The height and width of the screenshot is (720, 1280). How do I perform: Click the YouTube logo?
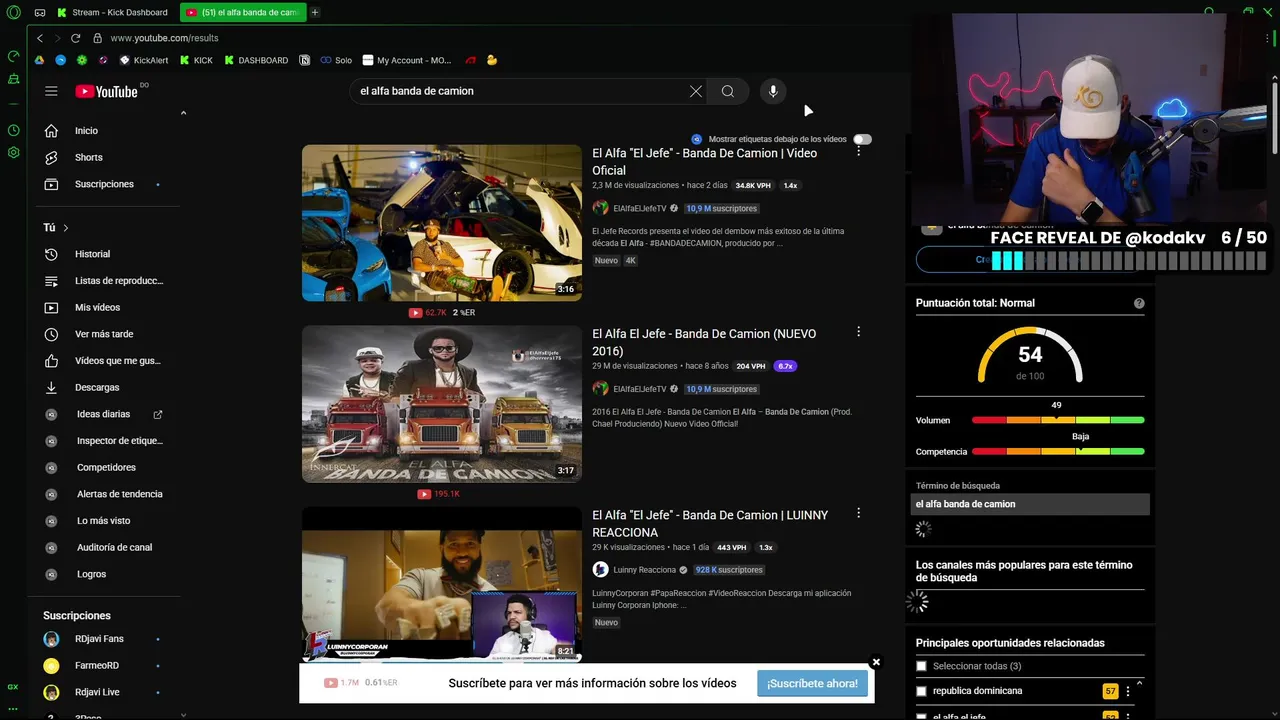106,91
